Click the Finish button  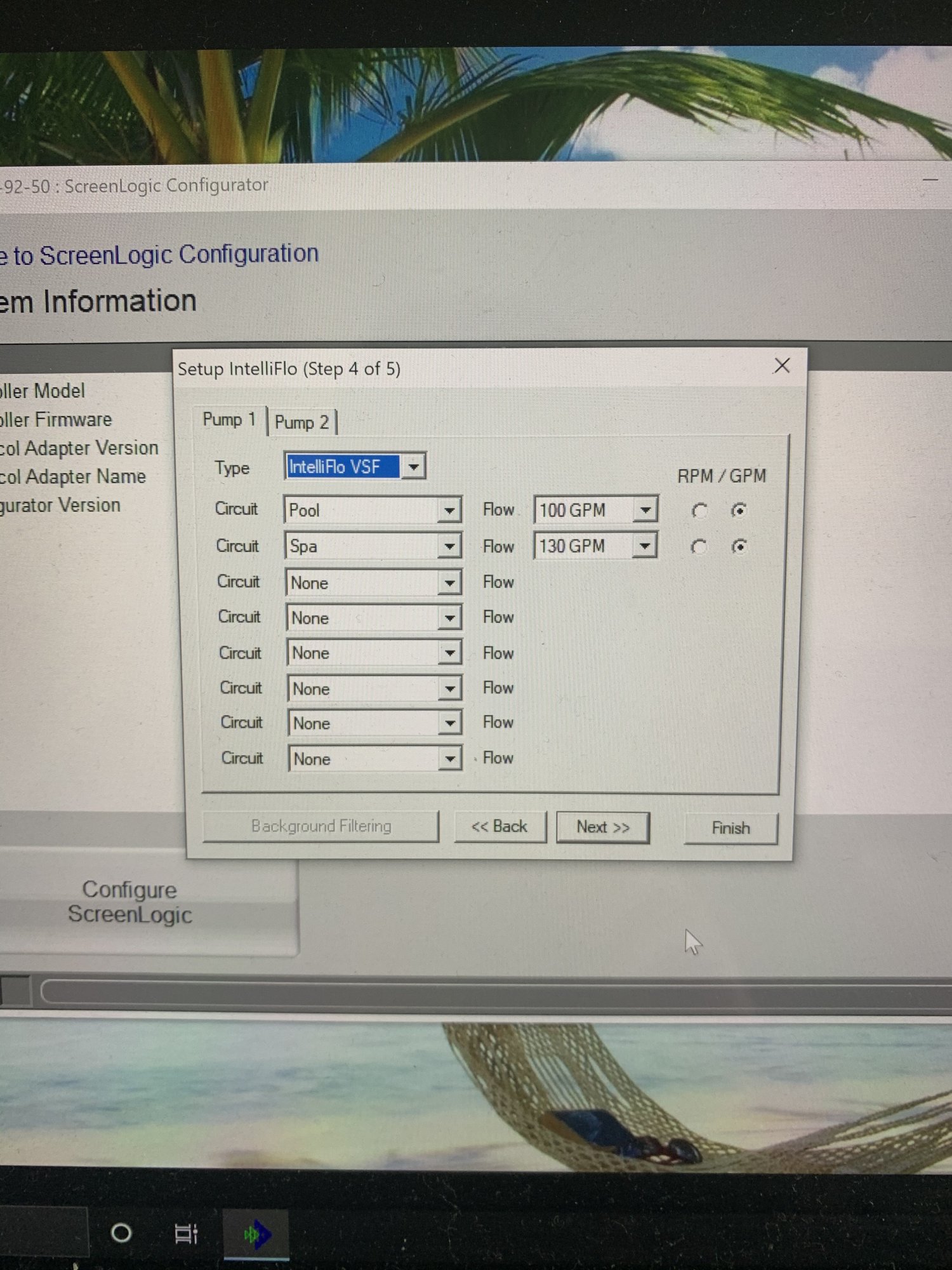point(731,828)
